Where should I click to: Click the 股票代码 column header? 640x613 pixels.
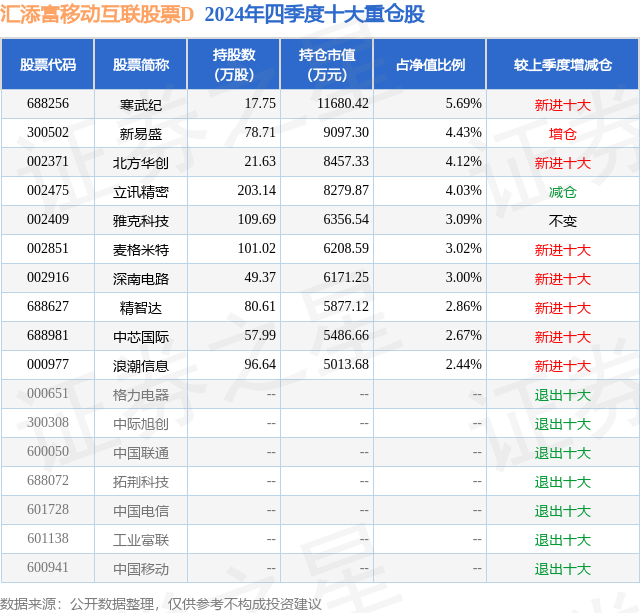click(48, 64)
